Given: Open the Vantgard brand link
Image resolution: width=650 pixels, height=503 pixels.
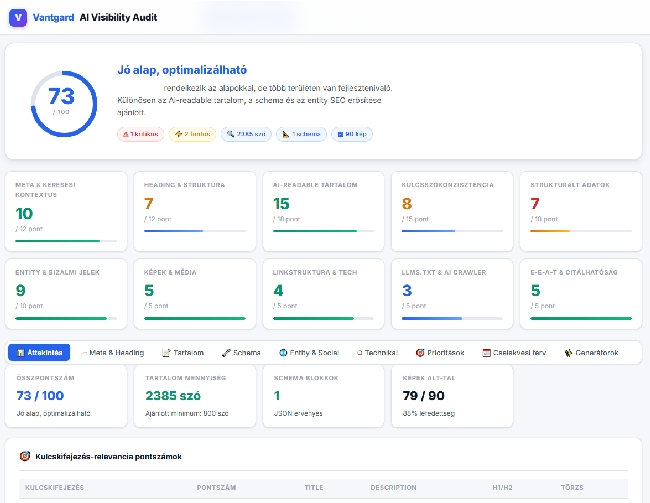Looking at the screenshot, I should [53, 17].
